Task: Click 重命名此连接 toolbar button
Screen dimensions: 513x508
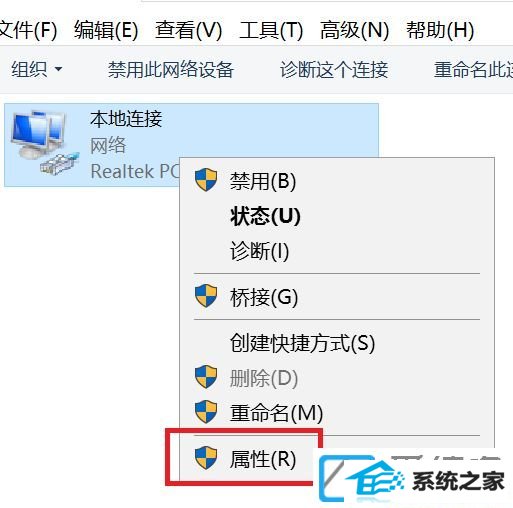Action: tap(473, 70)
